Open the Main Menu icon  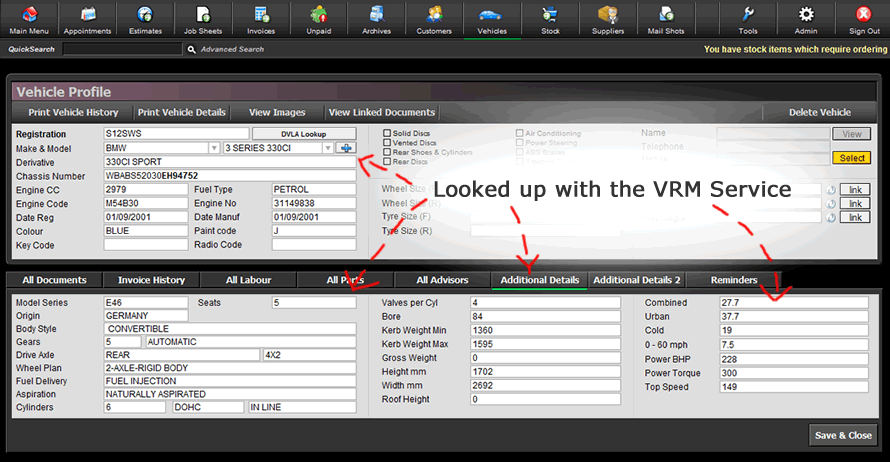point(29,15)
